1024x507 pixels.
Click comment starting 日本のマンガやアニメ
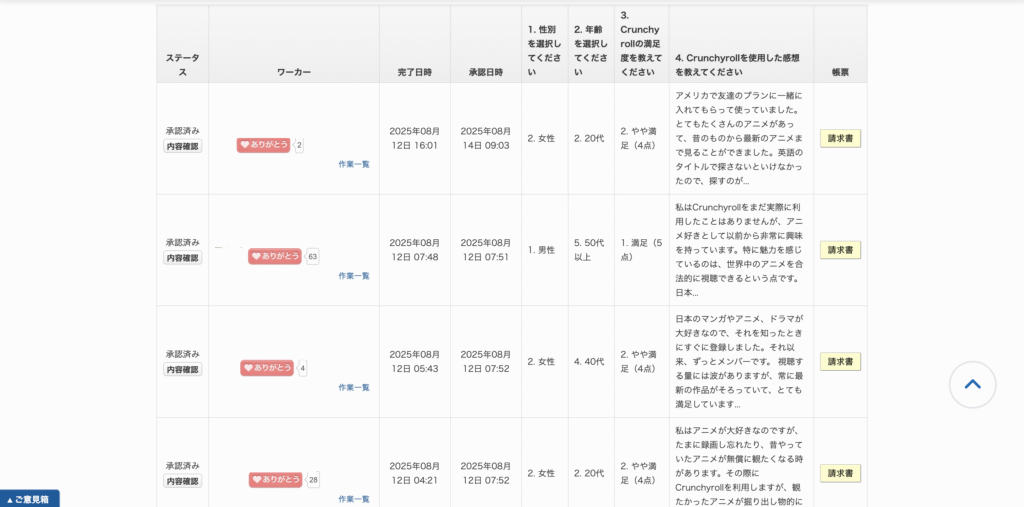(x=739, y=361)
